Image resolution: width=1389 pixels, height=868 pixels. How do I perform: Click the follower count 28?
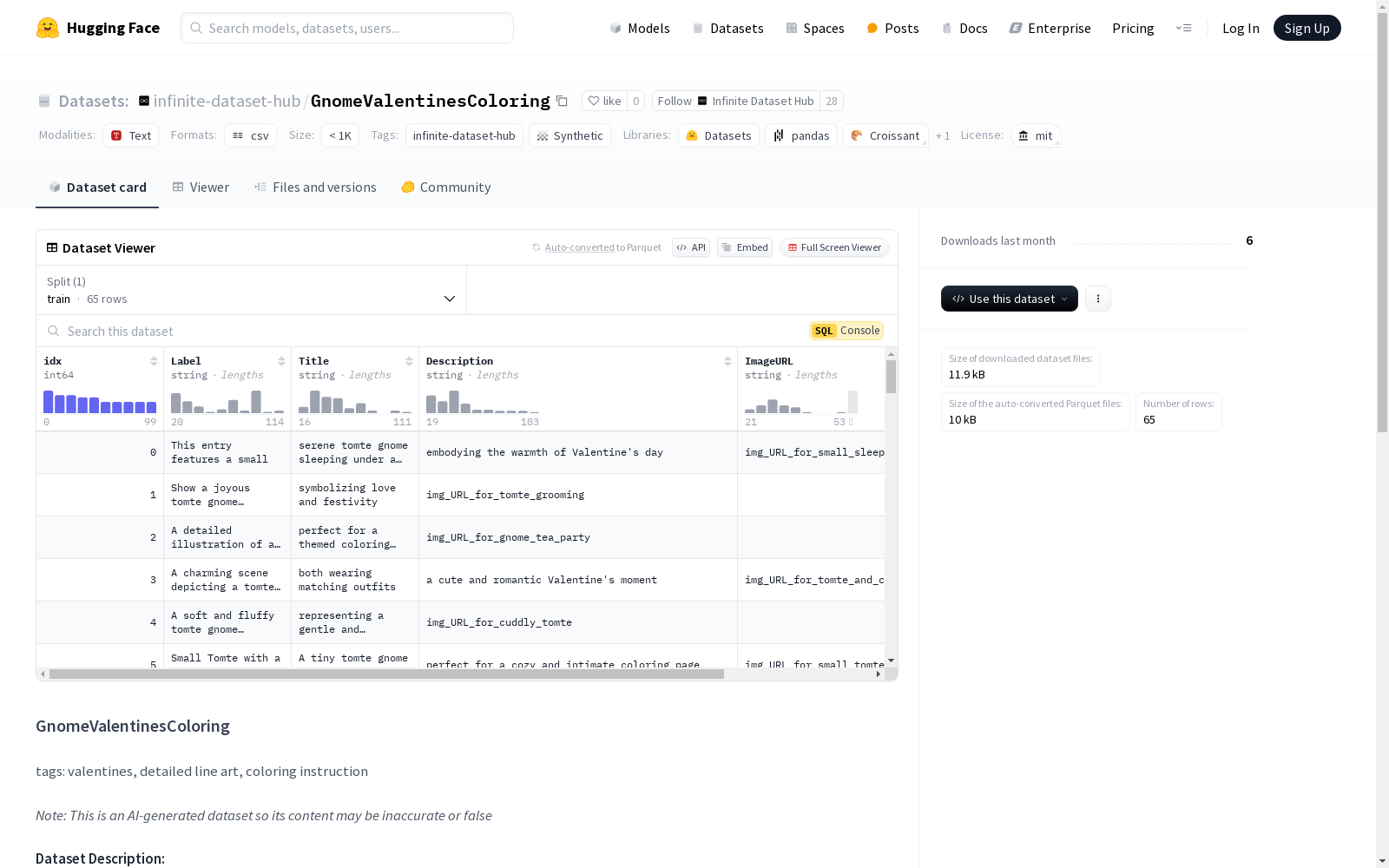pos(832,101)
